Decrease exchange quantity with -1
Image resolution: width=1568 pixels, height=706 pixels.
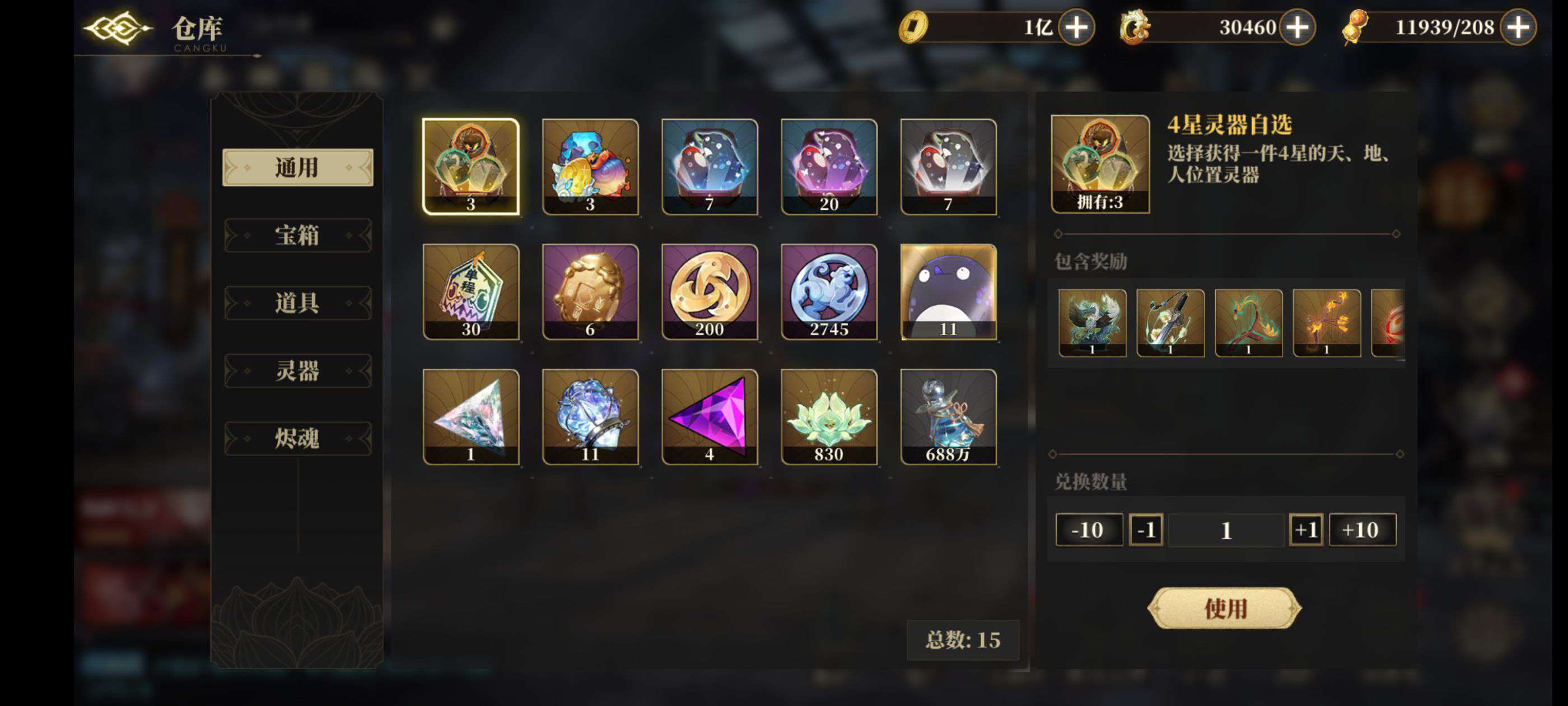pyautogui.click(x=1146, y=529)
